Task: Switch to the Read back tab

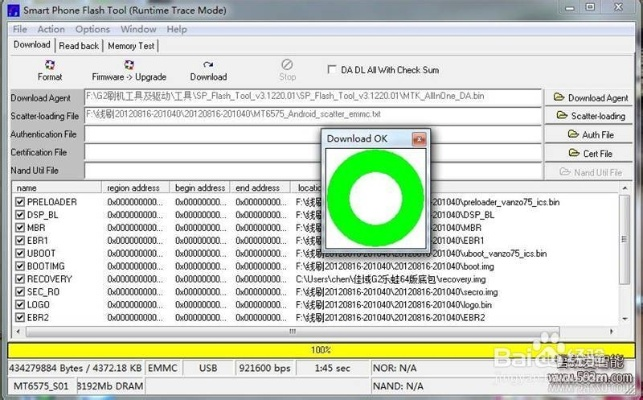Action: 79,46
